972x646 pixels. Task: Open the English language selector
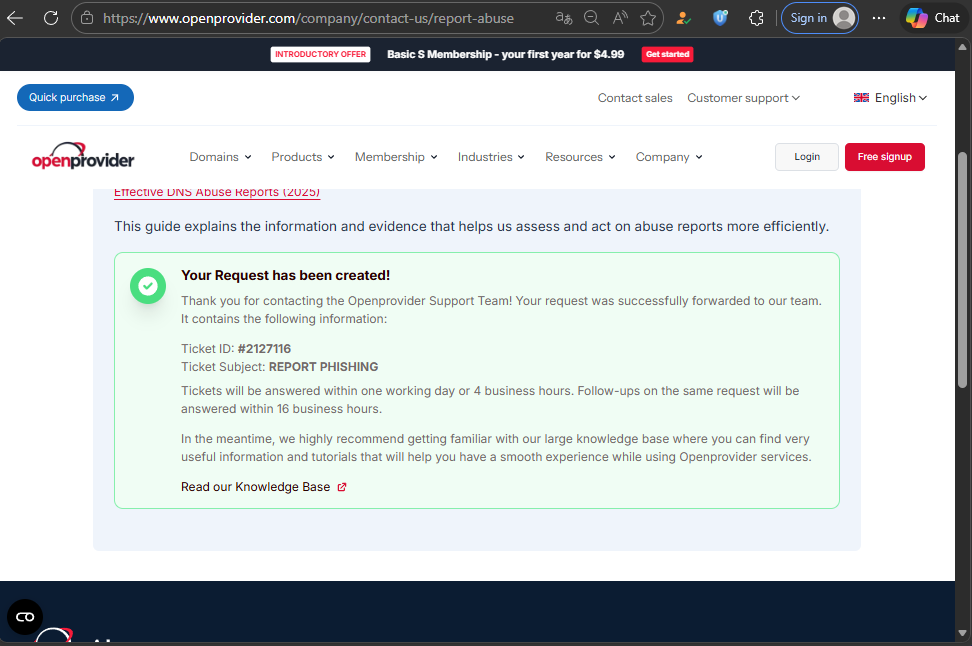point(890,98)
